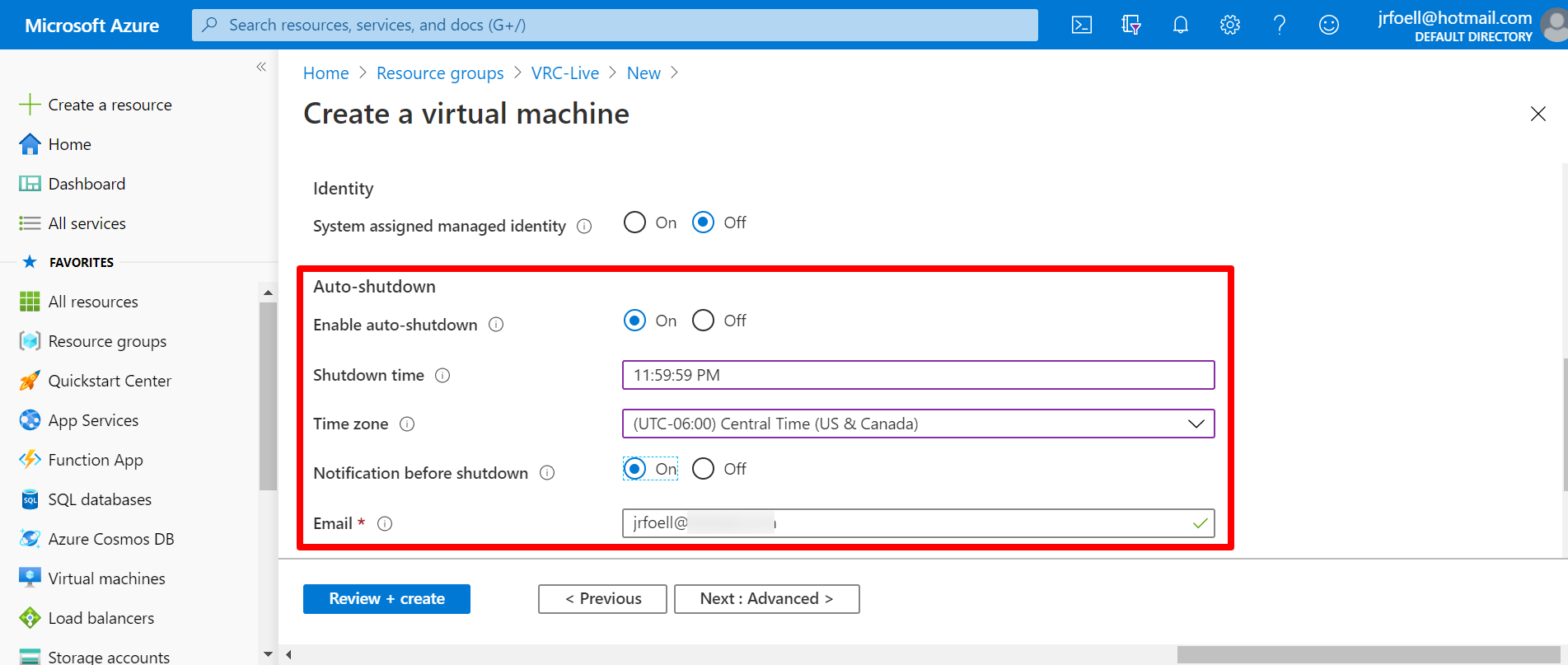
Task: Click info icon next to Enable auto-shutdown
Action: (496, 325)
